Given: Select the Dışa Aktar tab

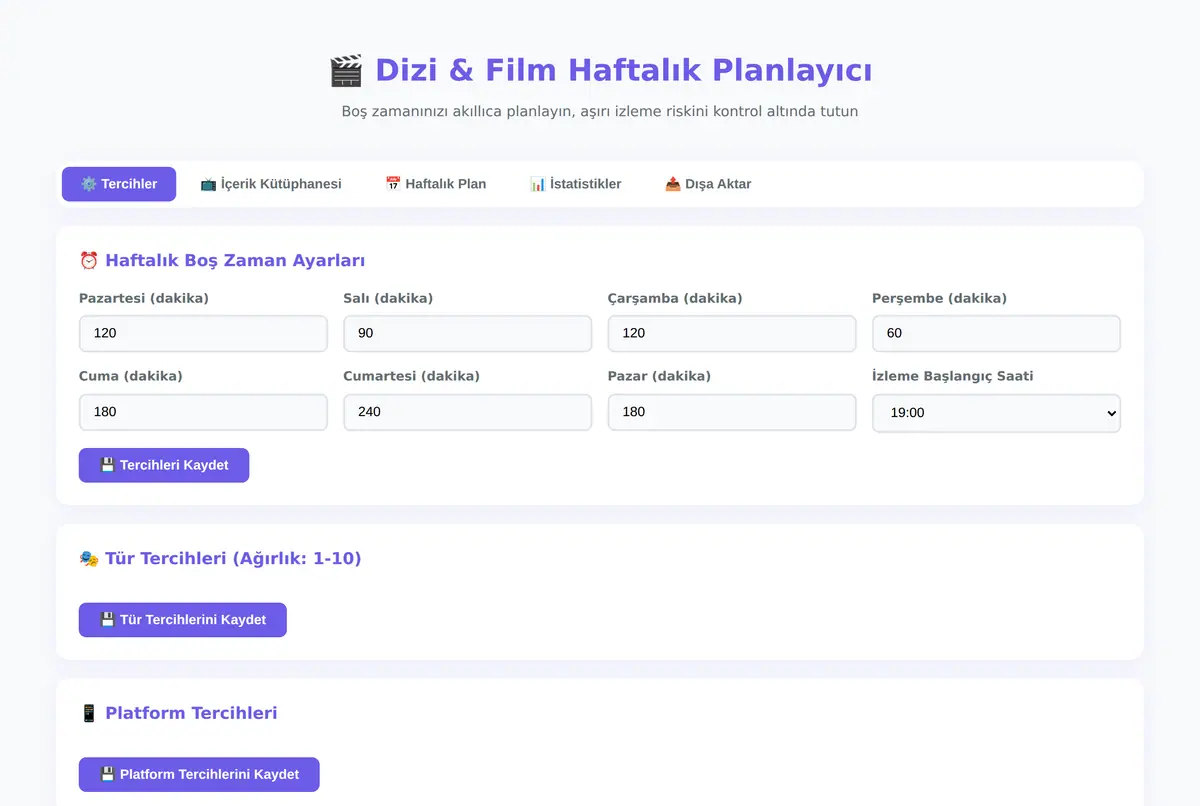Looking at the screenshot, I should coord(708,184).
